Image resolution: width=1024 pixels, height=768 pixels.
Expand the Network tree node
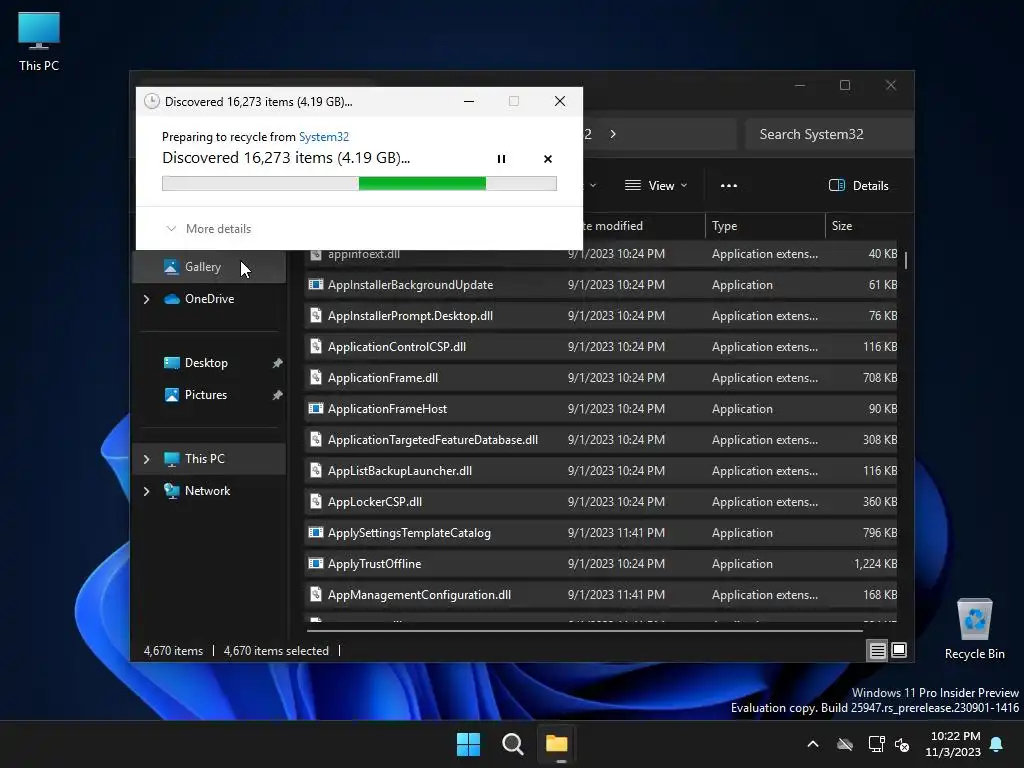pyautogui.click(x=146, y=491)
